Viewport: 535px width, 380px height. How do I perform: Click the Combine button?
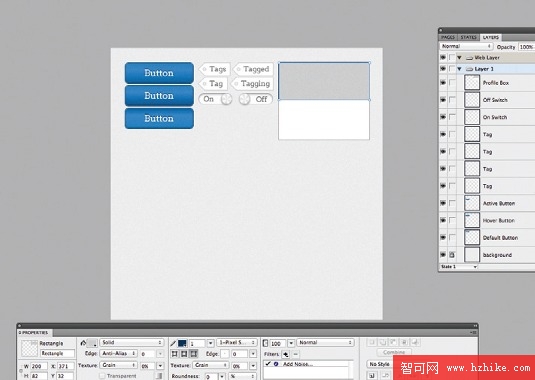pyautogui.click(x=394, y=352)
